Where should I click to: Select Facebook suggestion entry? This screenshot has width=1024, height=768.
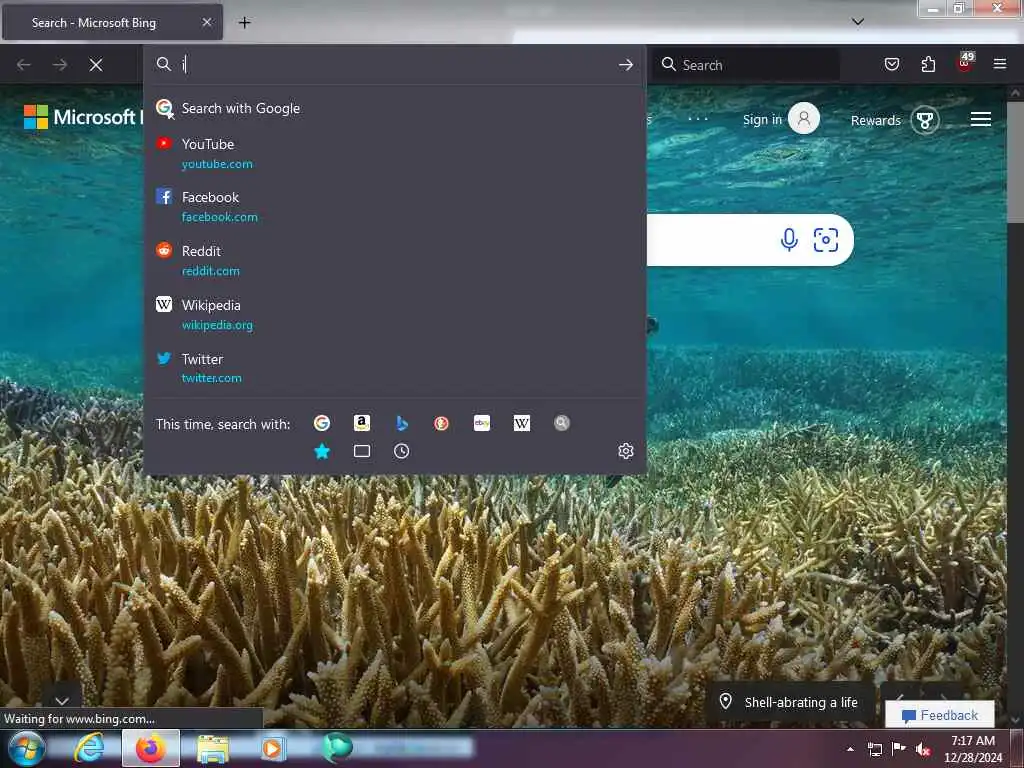[394, 206]
